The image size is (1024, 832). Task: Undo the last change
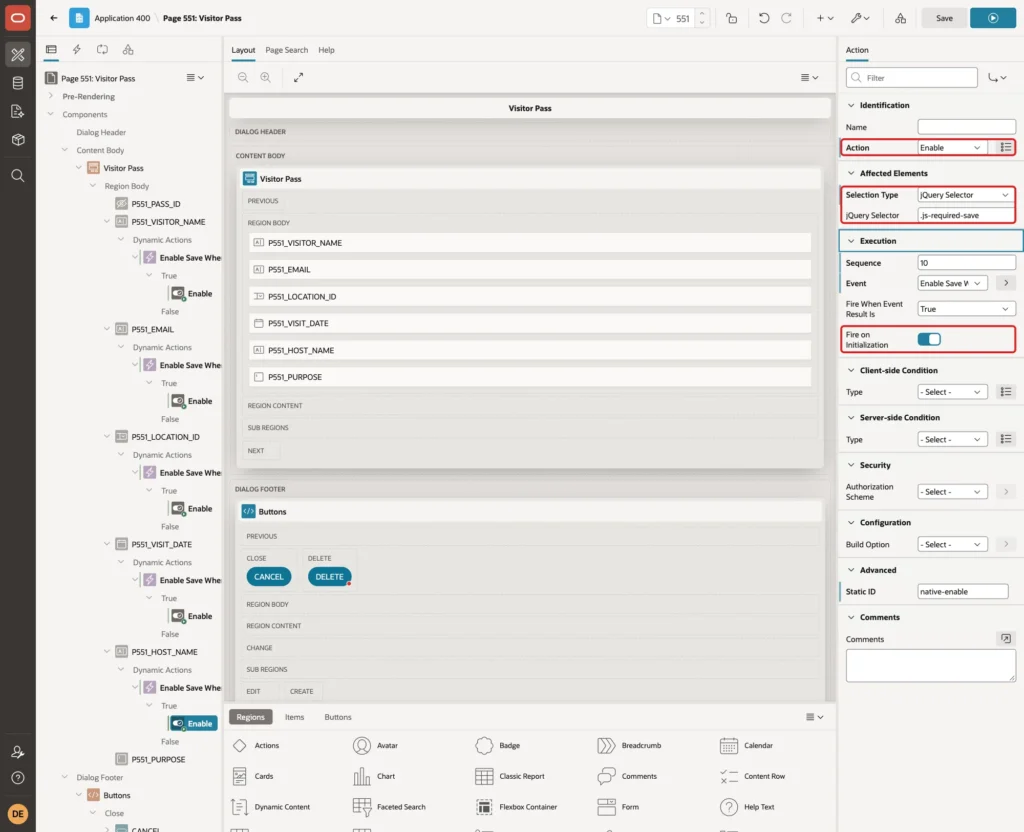pos(763,18)
